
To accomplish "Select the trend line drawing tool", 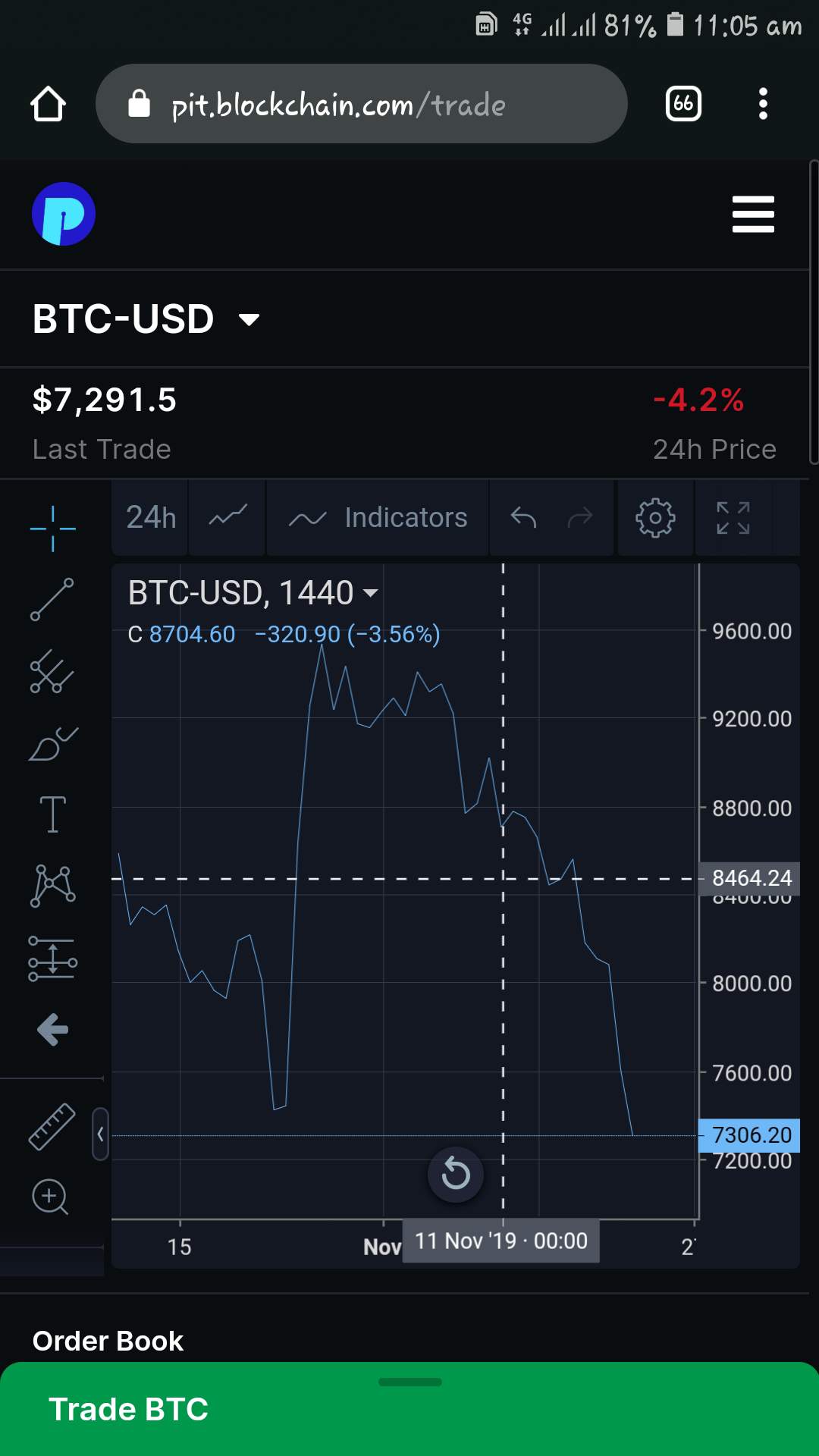I will (x=52, y=599).
